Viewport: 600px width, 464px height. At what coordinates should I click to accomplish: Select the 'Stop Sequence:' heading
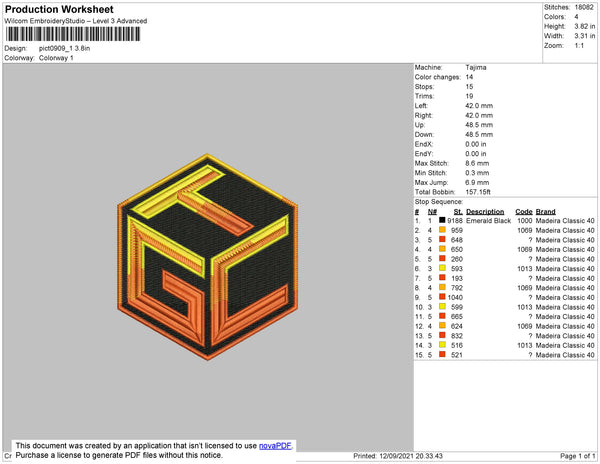coord(439,202)
